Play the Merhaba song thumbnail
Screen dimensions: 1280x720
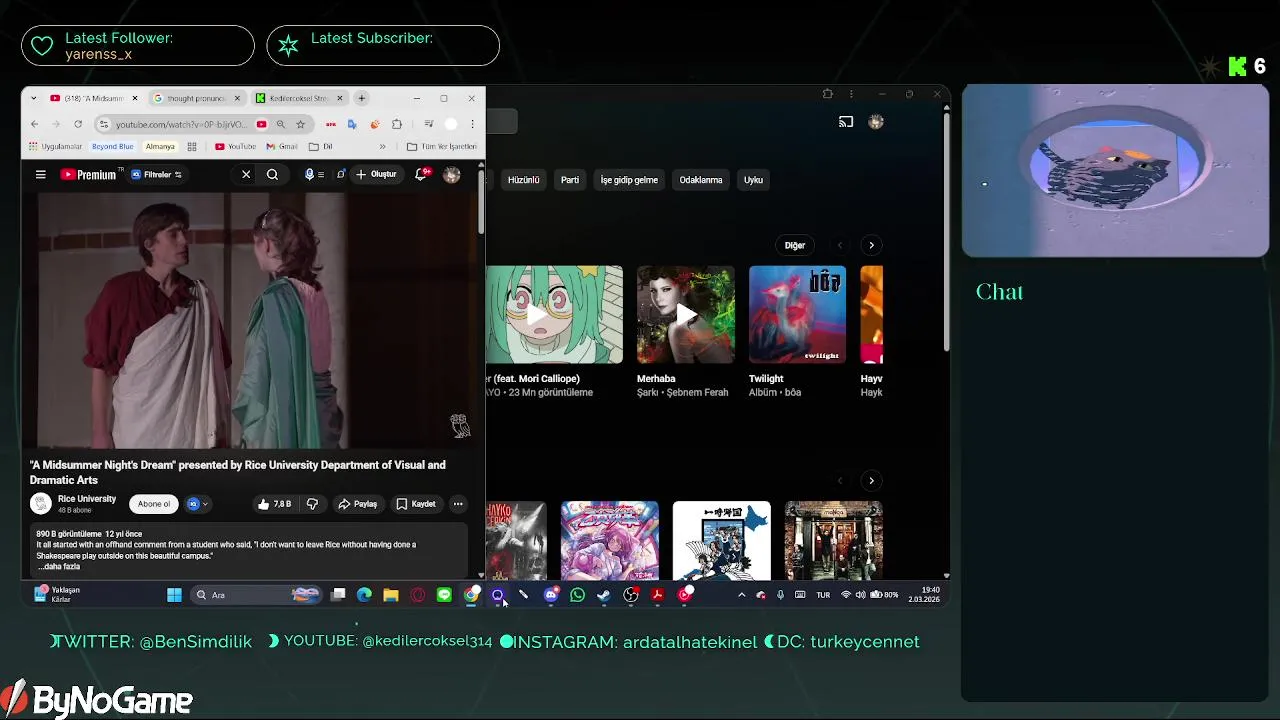coord(685,315)
